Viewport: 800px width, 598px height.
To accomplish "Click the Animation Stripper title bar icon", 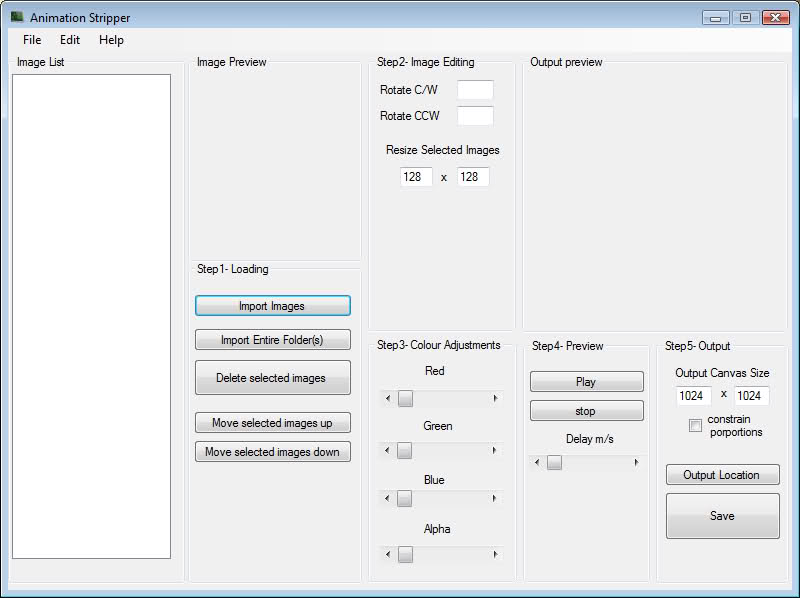I will point(17,17).
